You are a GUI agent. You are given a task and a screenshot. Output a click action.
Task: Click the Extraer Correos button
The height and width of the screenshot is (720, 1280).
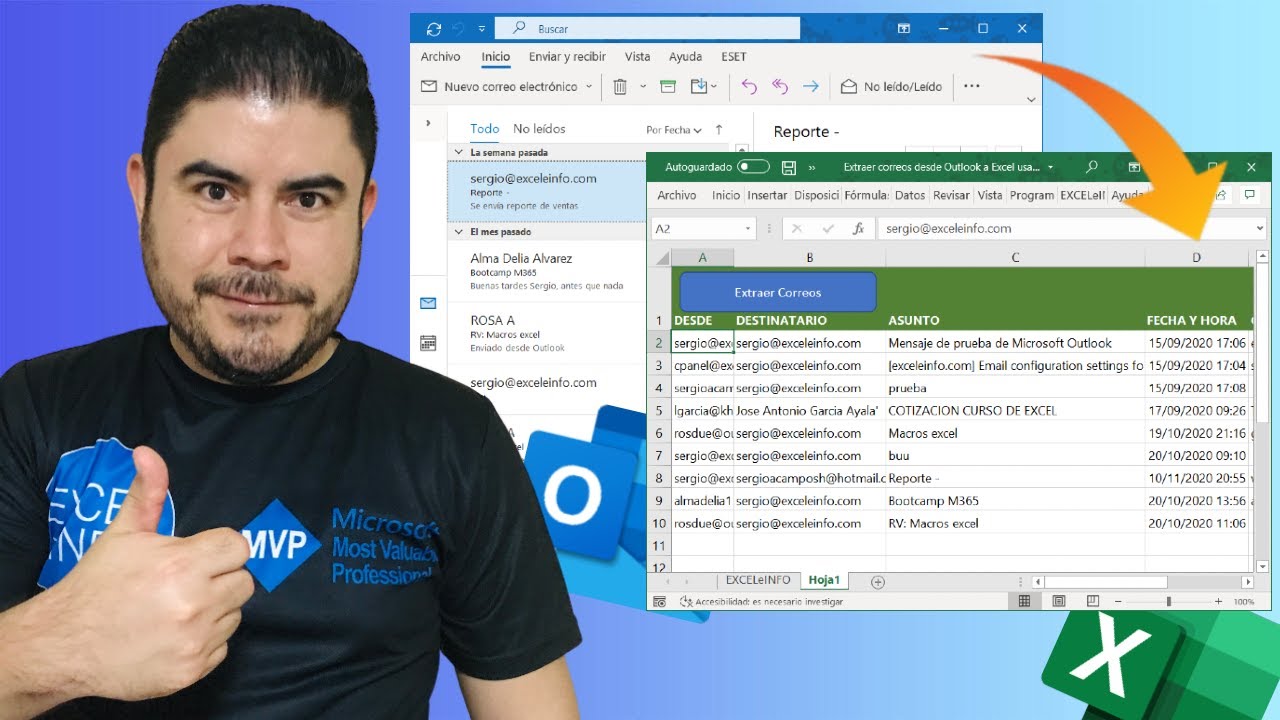point(777,292)
